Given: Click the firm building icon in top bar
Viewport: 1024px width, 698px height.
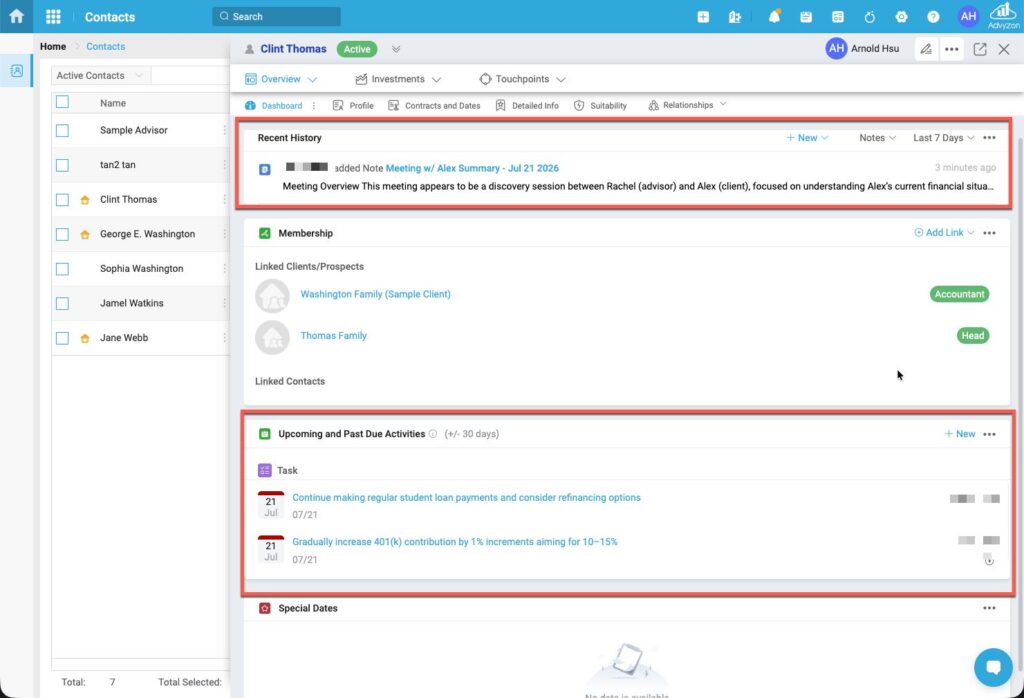Looking at the screenshot, I should [x=735, y=17].
